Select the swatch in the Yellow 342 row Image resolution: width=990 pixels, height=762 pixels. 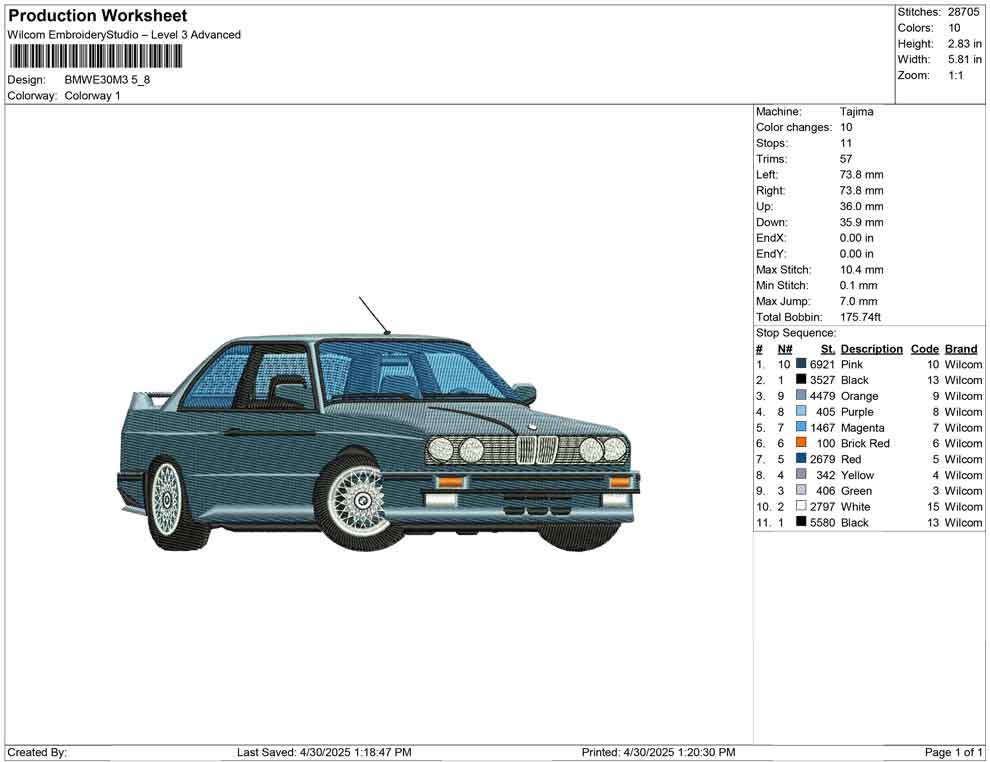point(801,475)
